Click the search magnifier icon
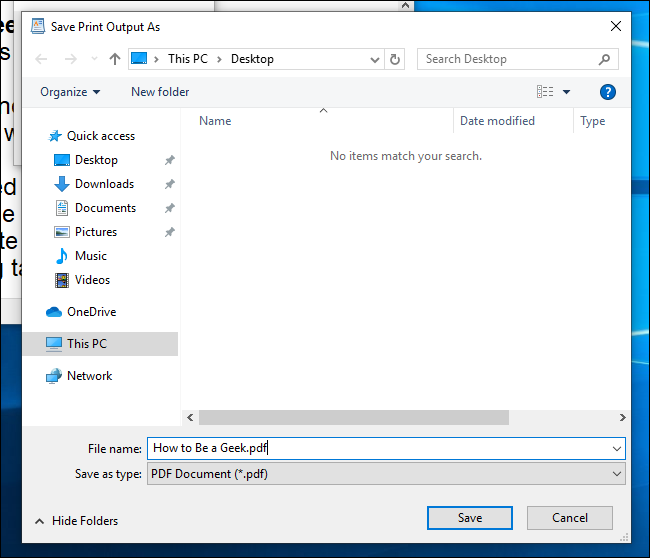The height and width of the screenshot is (558, 650). tap(605, 59)
